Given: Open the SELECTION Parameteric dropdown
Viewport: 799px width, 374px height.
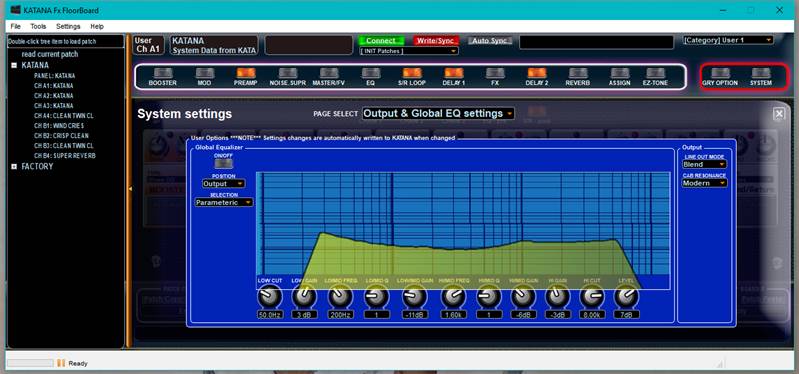Looking at the screenshot, I should 224,202.
